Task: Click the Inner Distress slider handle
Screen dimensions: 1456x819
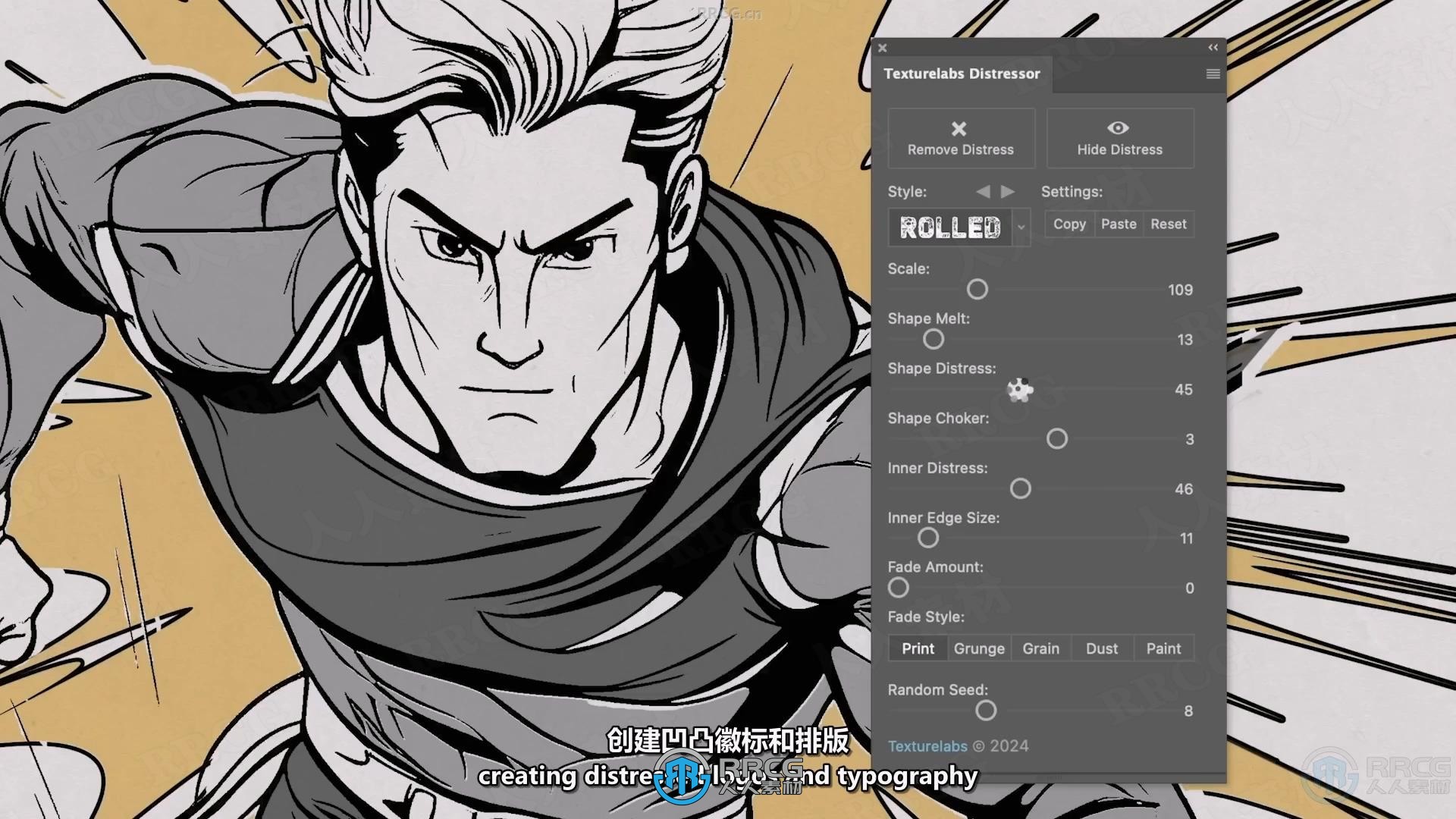Action: coord(1021,488)
